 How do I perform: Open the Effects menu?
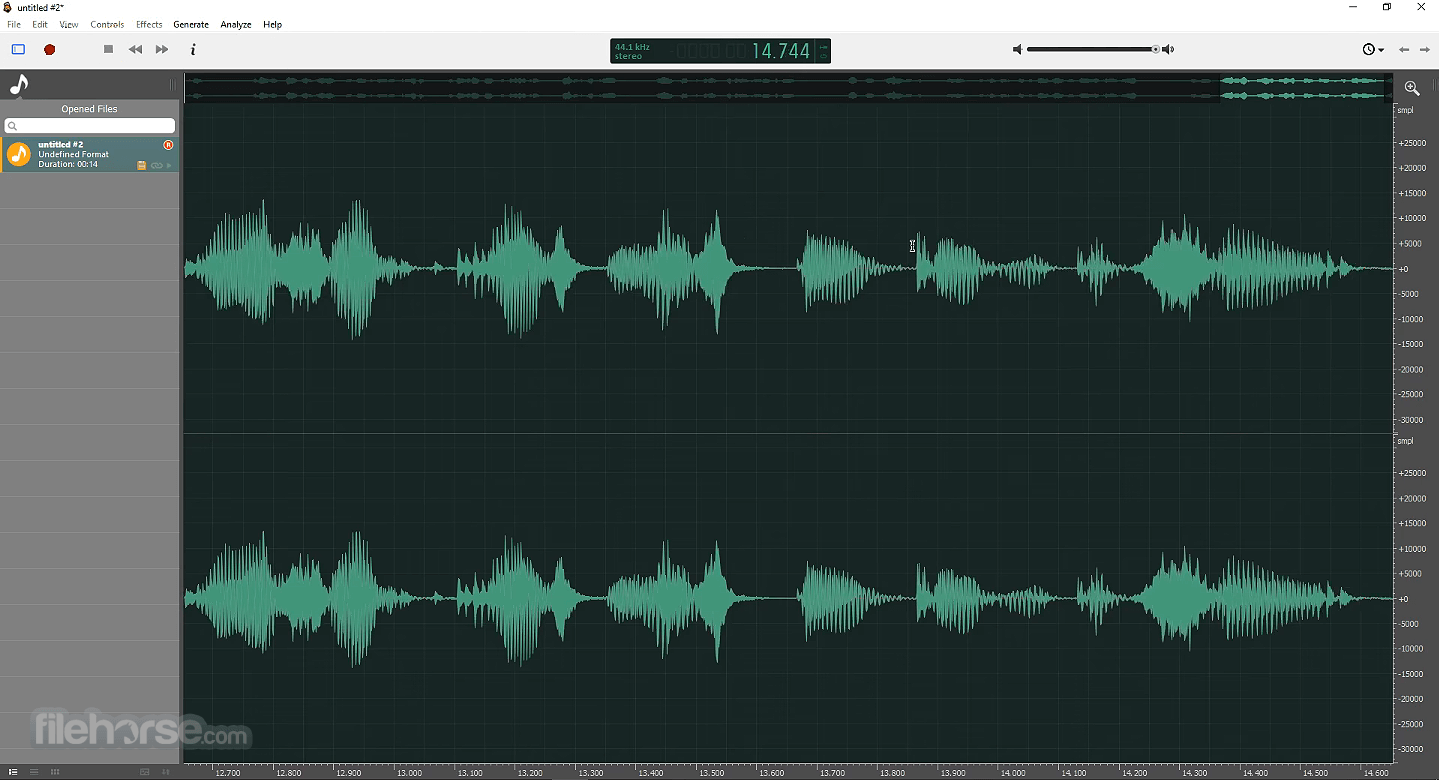point(149,24)
